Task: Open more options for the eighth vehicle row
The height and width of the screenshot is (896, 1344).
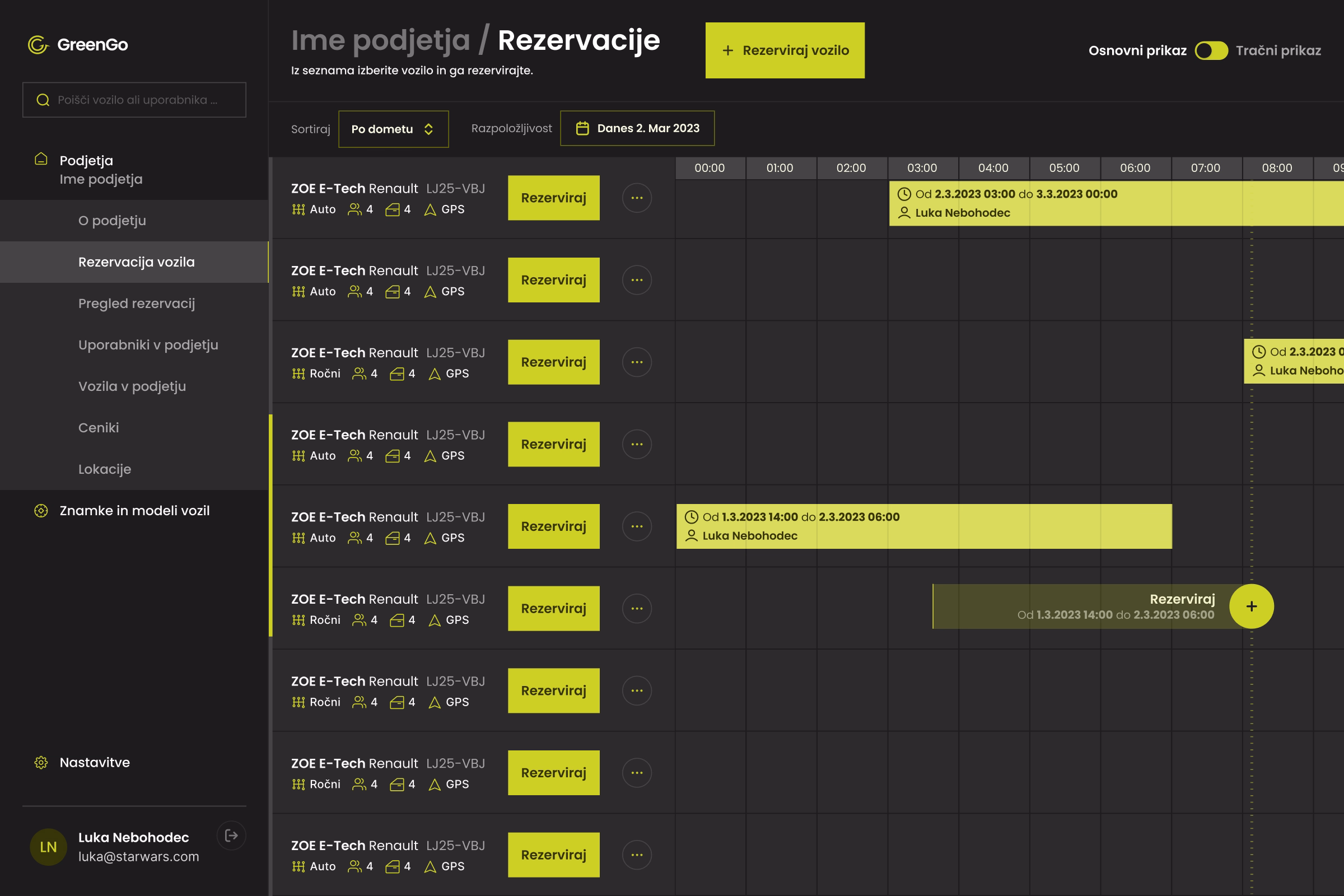Action: click(637, 773)
